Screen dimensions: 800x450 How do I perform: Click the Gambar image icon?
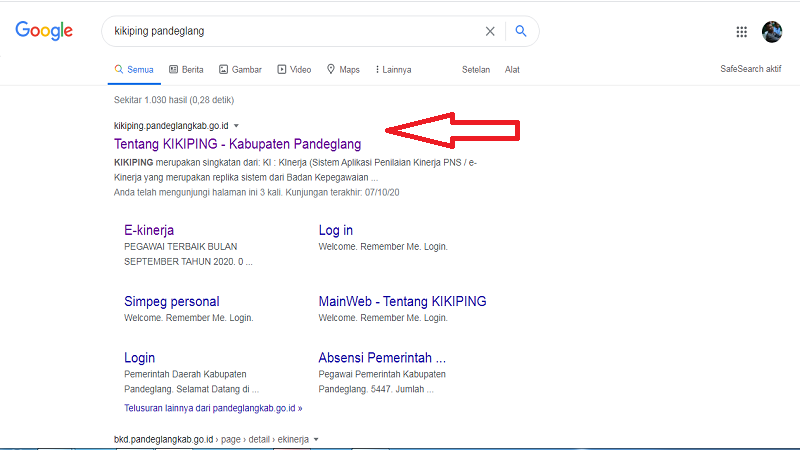(x=223, y=69)
